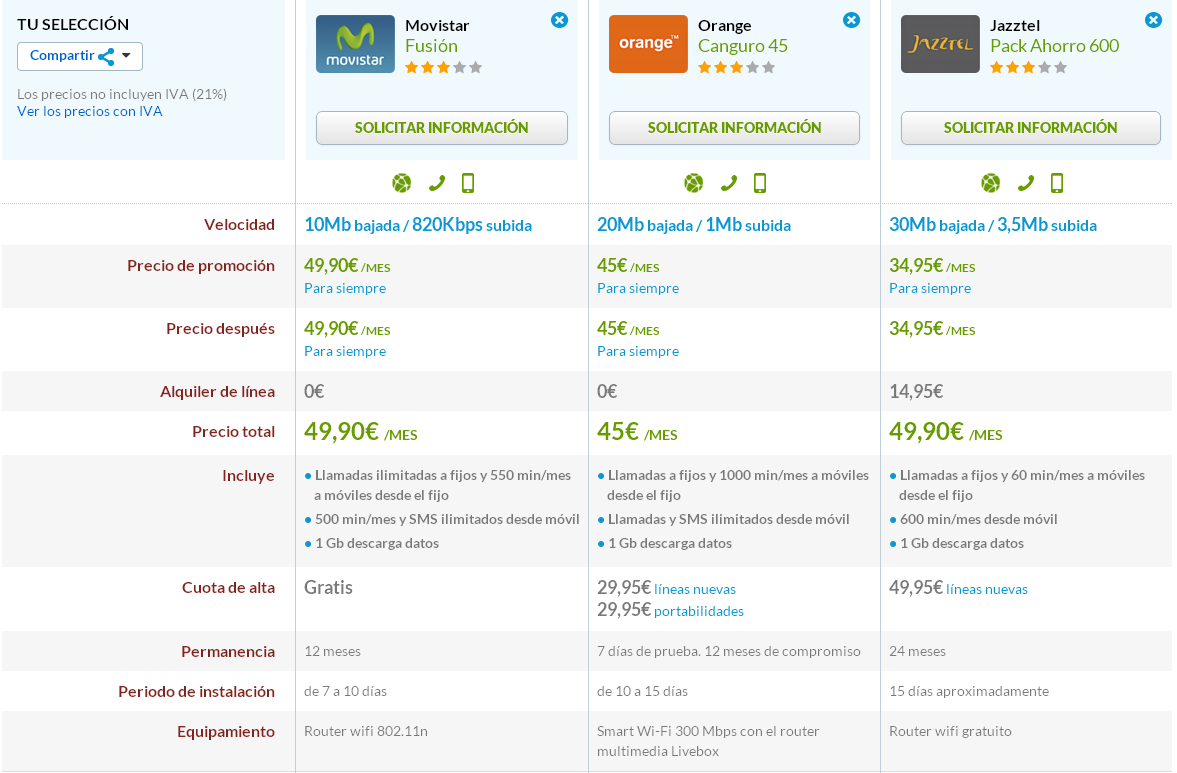Request information for Movistar Fusión
The image size is (1177, 773).
click(441, 128)
